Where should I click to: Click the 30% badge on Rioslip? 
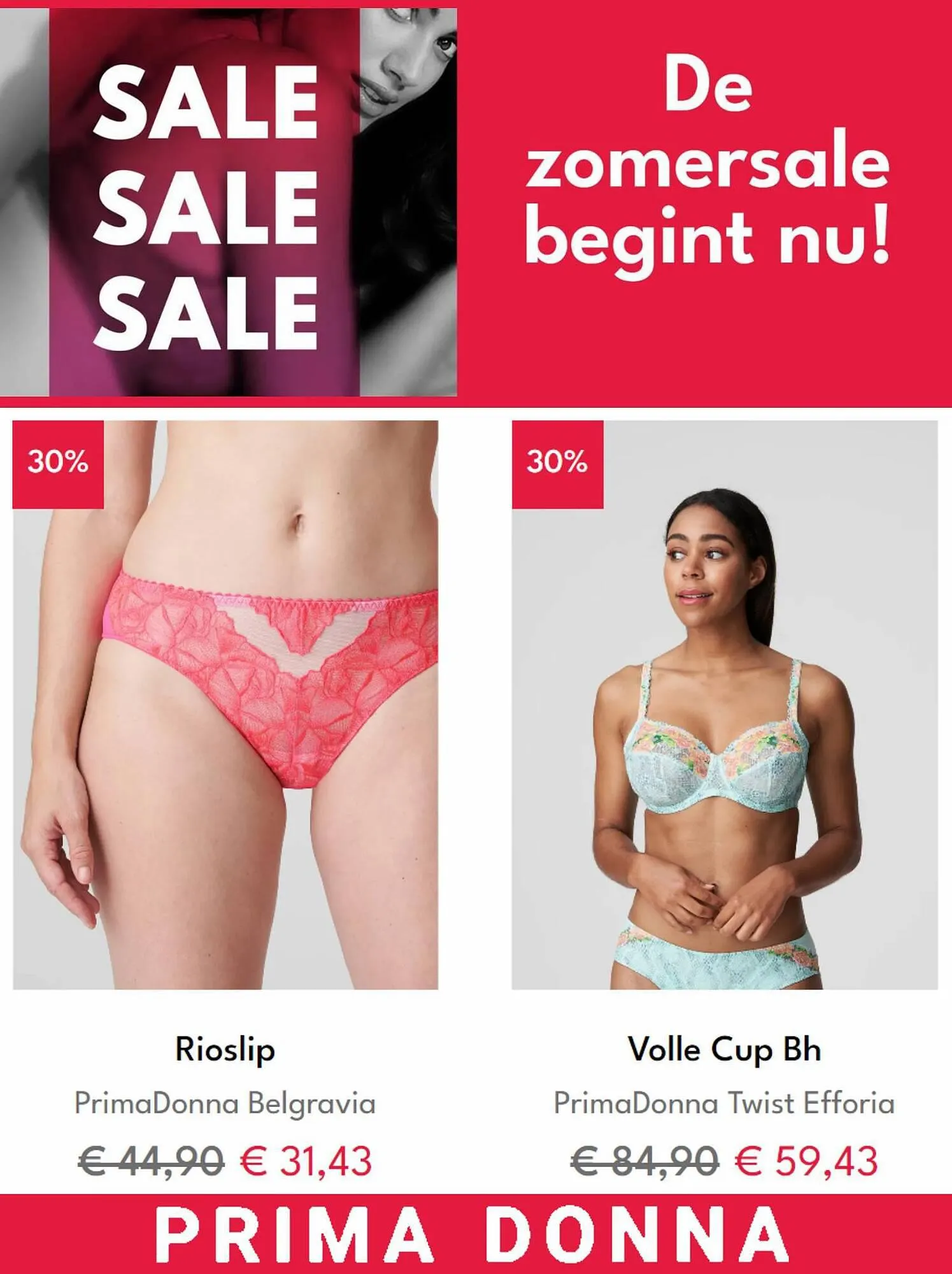pos(58,464)
